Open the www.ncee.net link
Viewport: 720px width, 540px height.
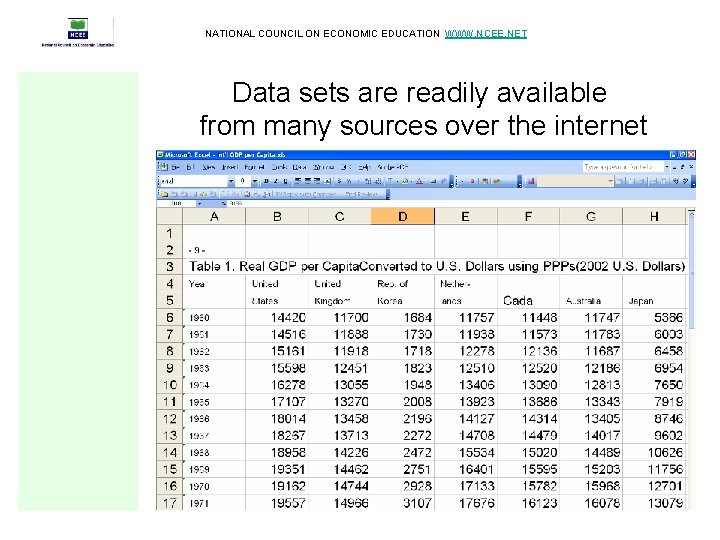[x=485, y=34]
